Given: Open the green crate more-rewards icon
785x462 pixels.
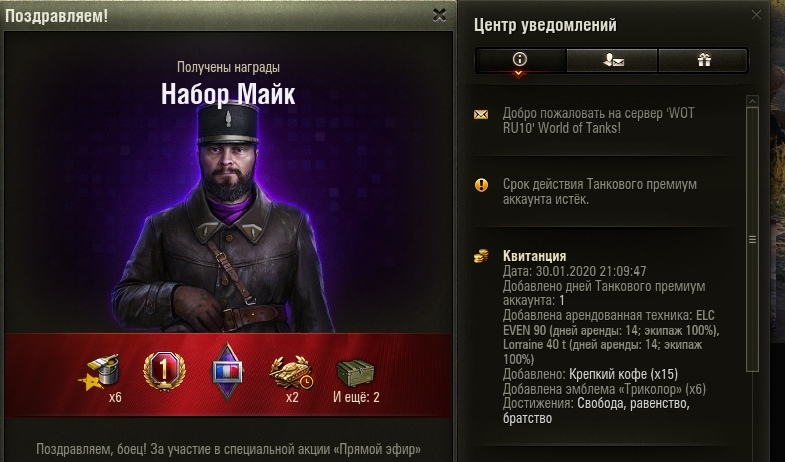Looking at the screenshot, I should coord(356,373).
